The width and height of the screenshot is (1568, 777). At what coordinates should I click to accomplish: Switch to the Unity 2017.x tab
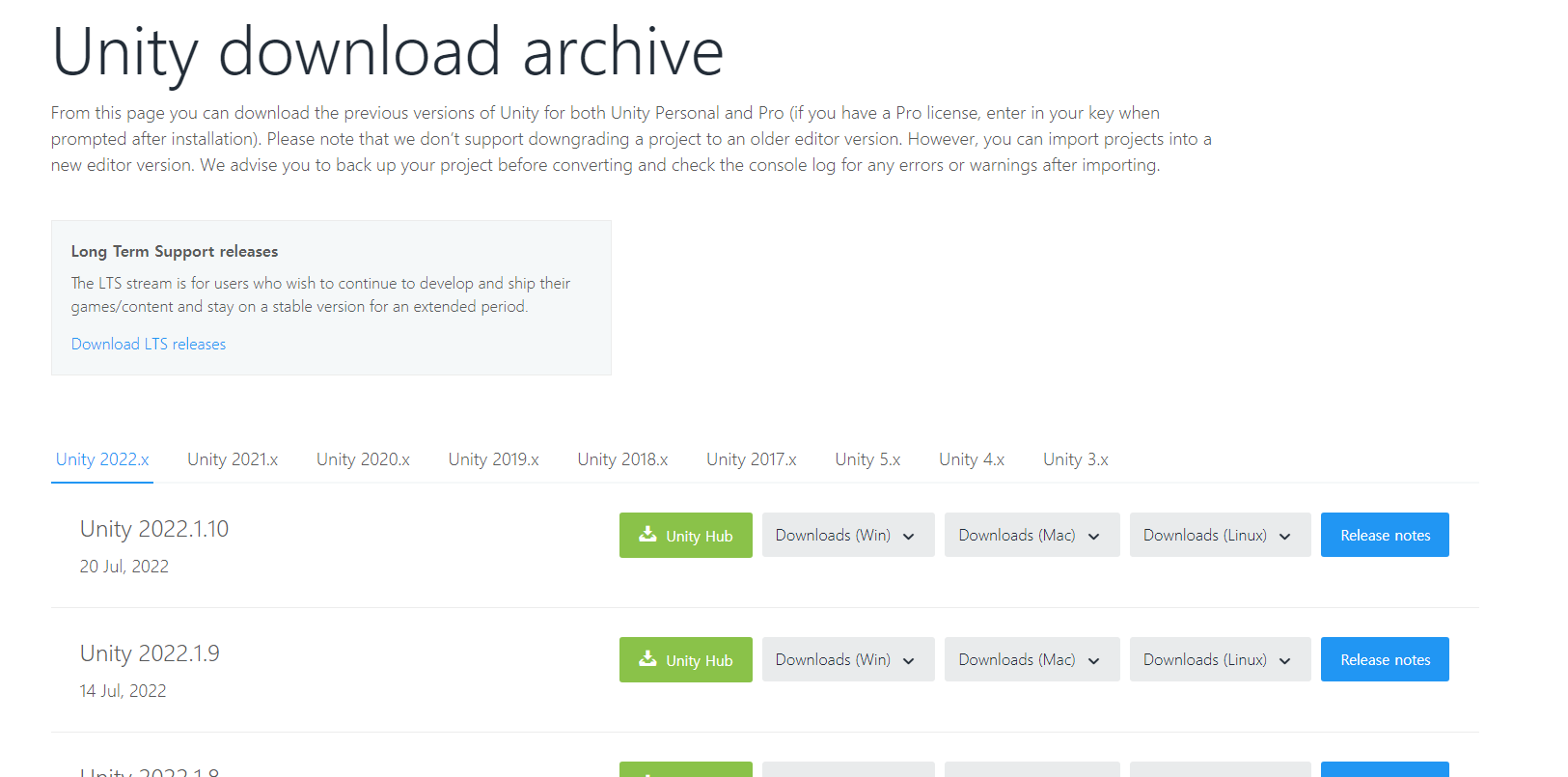click(752, 459)
